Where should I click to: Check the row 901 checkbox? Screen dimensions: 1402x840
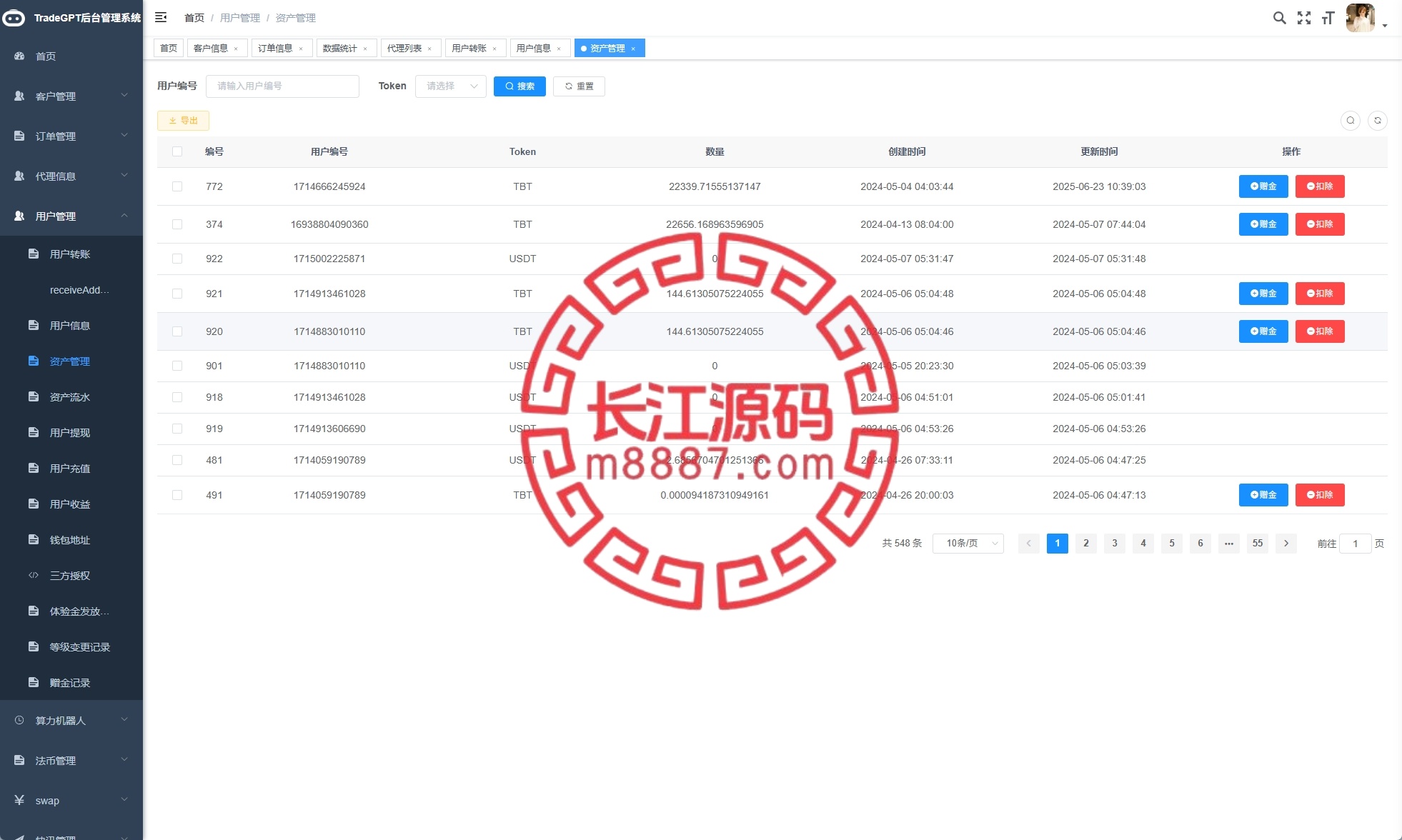pos(177,366)
